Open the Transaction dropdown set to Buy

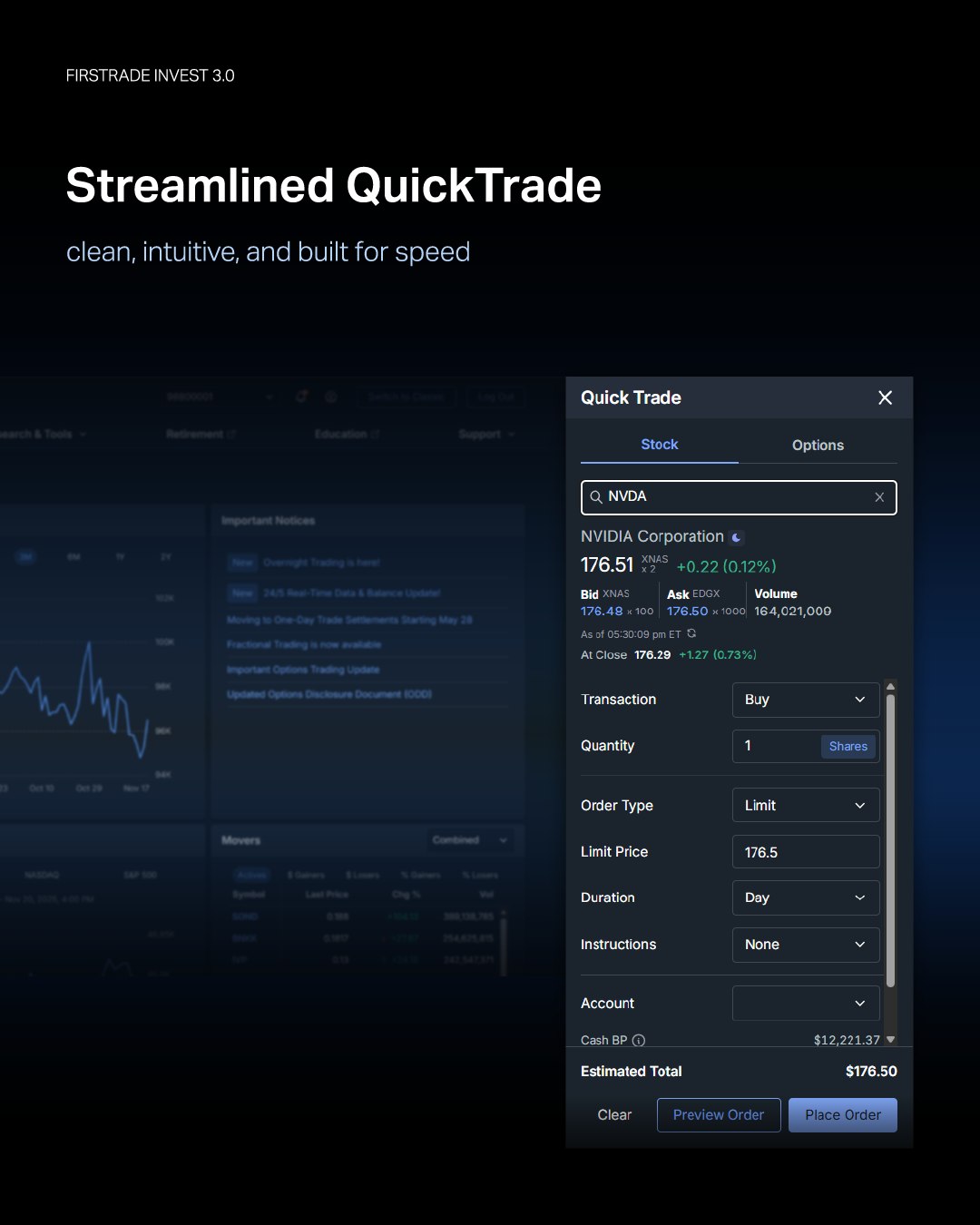(x=806, y=700)
